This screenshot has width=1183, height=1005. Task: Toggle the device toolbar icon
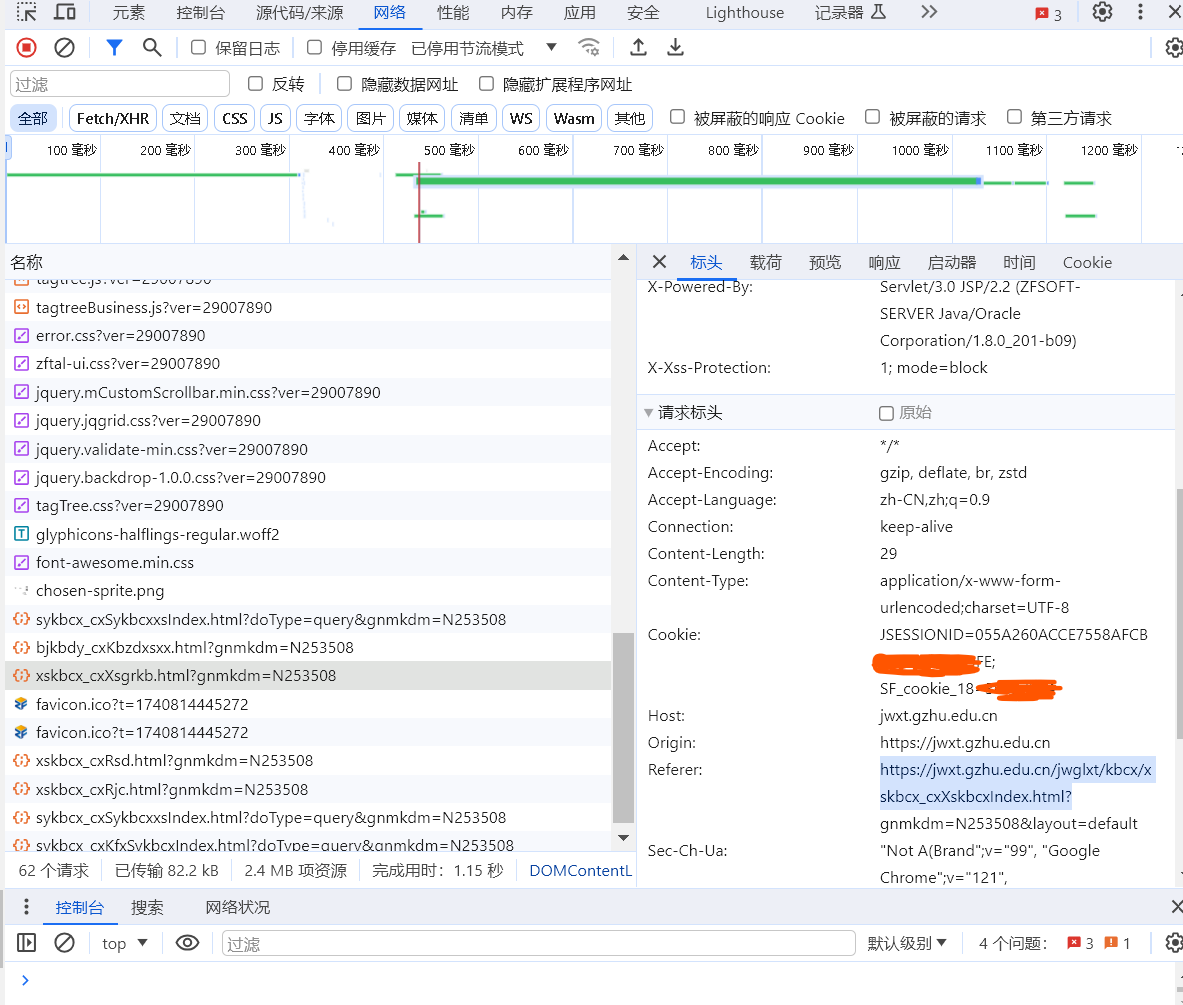pyautogui.click(x=65, y=12)
